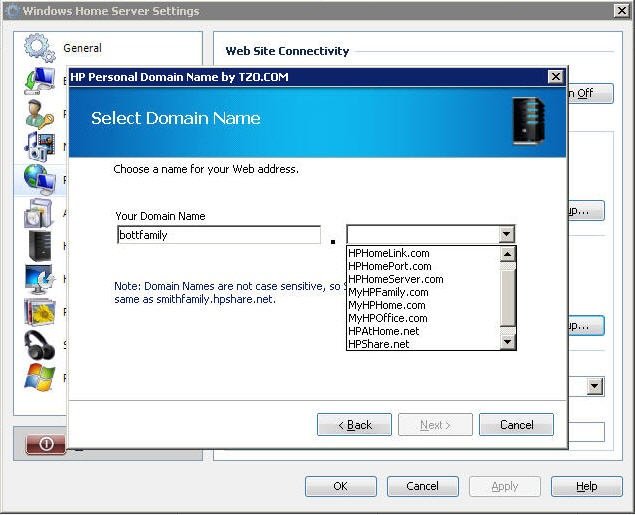Click list scrollbar up arrow
Screen dimensions: 635x515
click(507, 254)
